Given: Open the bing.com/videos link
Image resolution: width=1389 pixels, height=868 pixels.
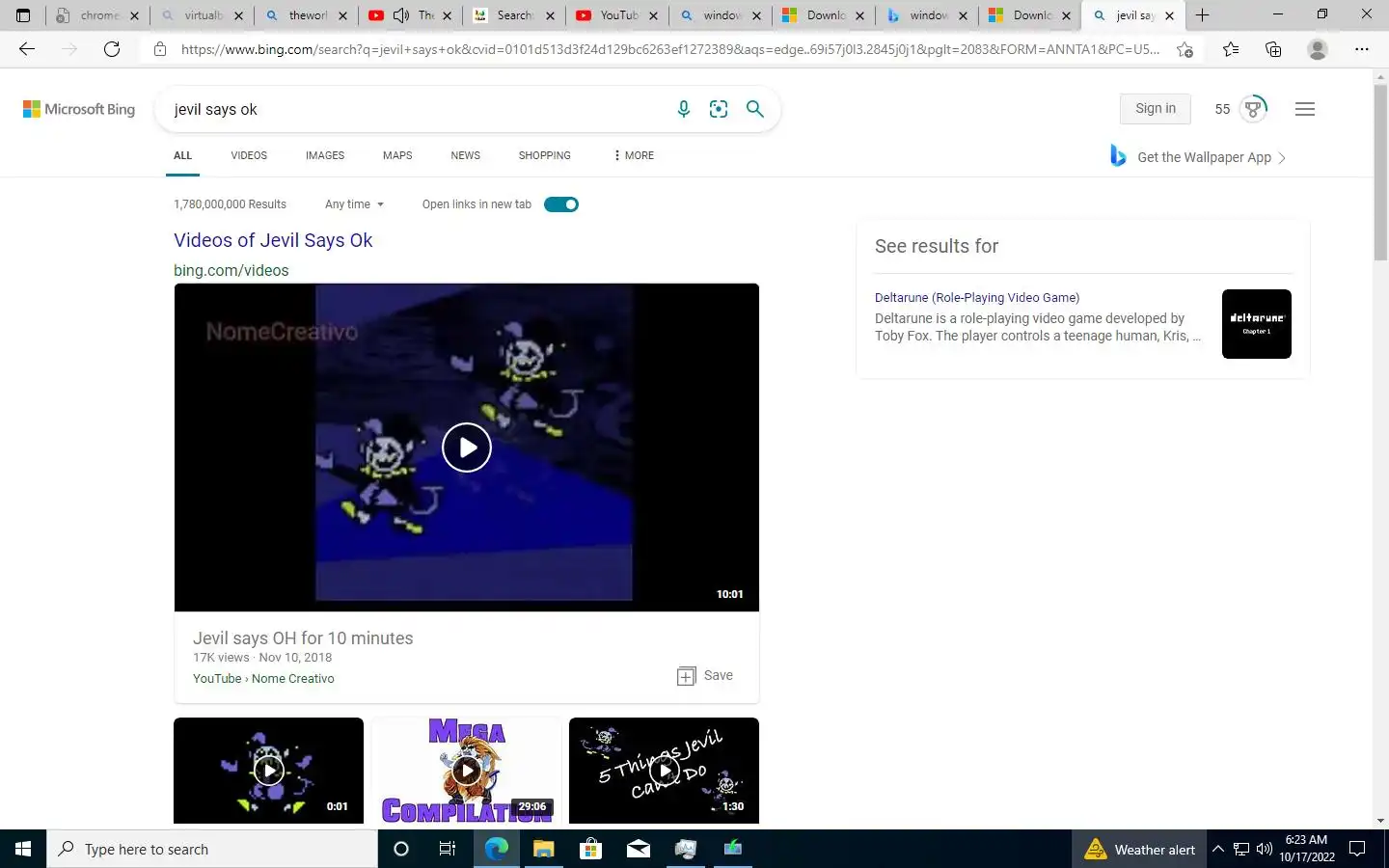Looking at the screenshot, I should (231, 270).
